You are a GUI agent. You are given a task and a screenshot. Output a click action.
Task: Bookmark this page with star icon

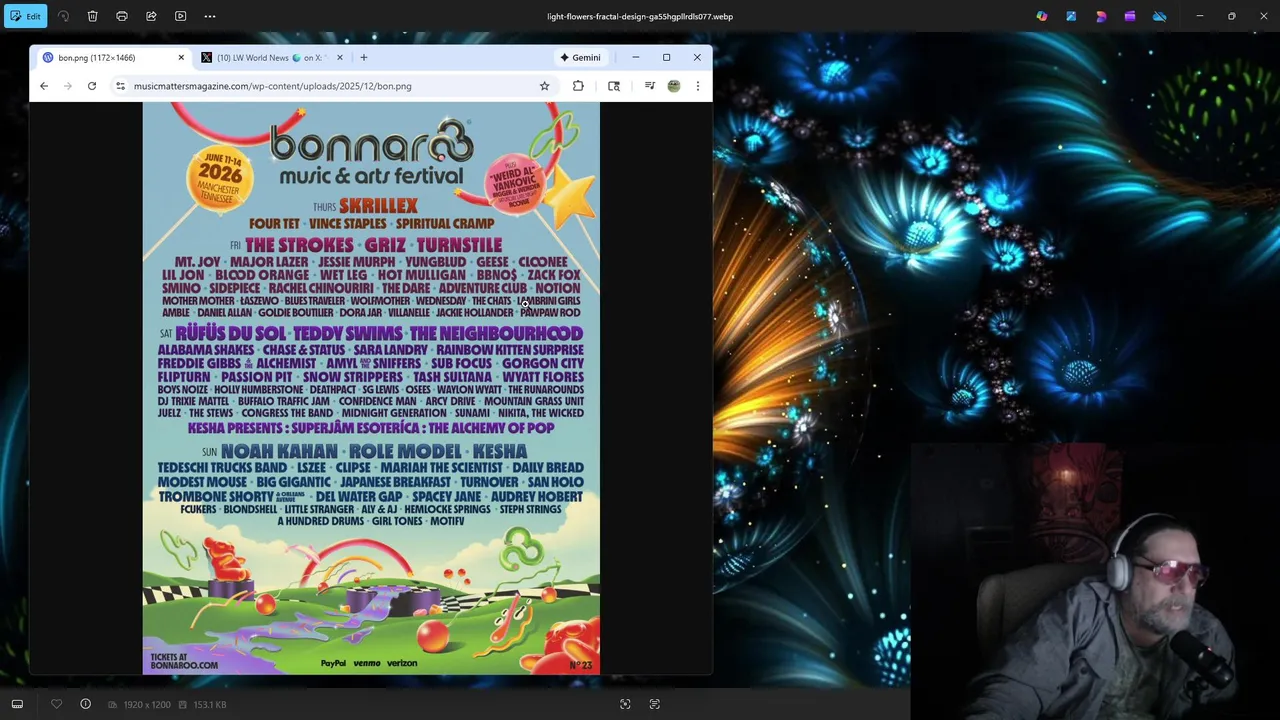click(x=544, y=86)
